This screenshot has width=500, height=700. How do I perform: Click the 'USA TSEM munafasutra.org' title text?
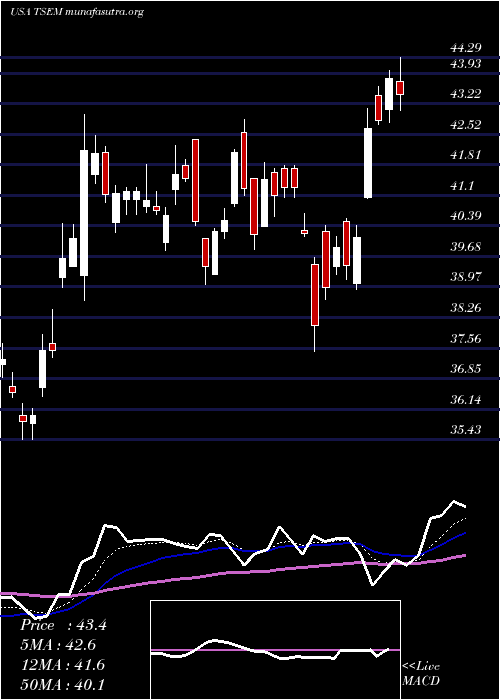coord(76,12)
